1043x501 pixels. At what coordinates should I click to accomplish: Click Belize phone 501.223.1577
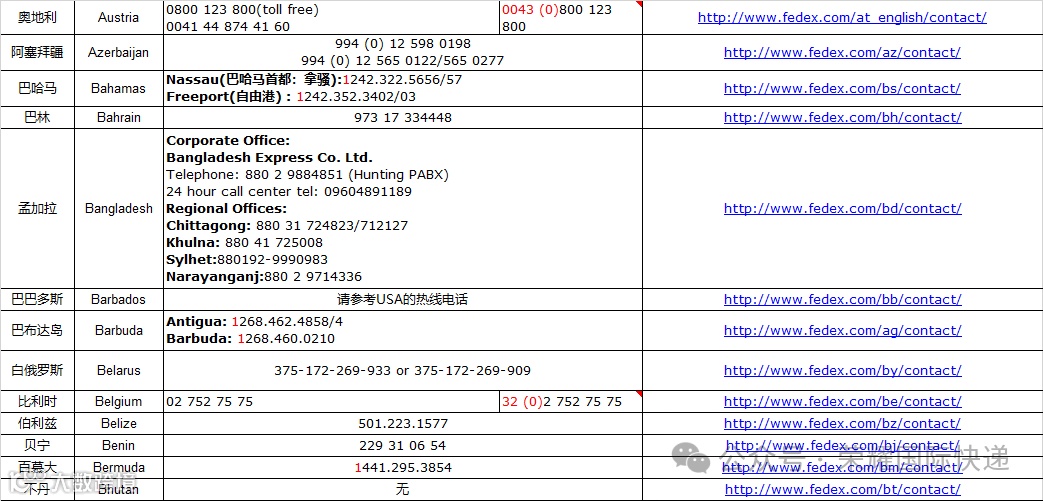(x=403, y=424)
